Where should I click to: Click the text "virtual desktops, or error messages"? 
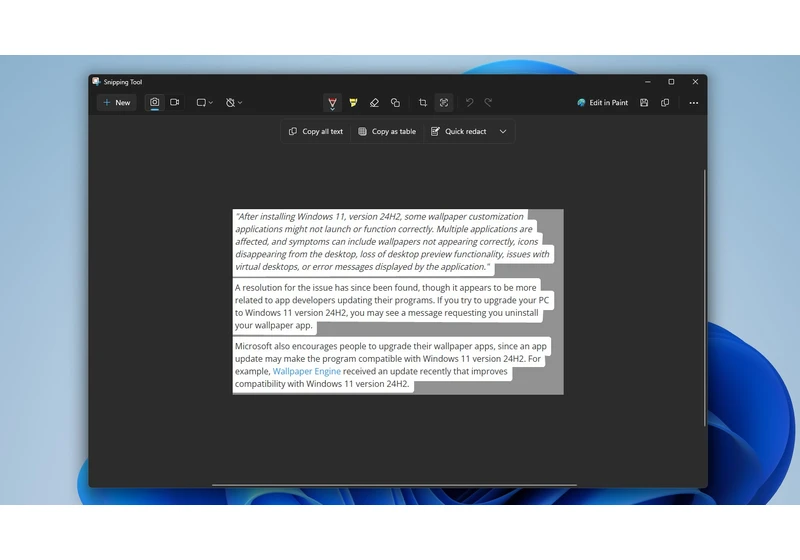click(304, 267)
